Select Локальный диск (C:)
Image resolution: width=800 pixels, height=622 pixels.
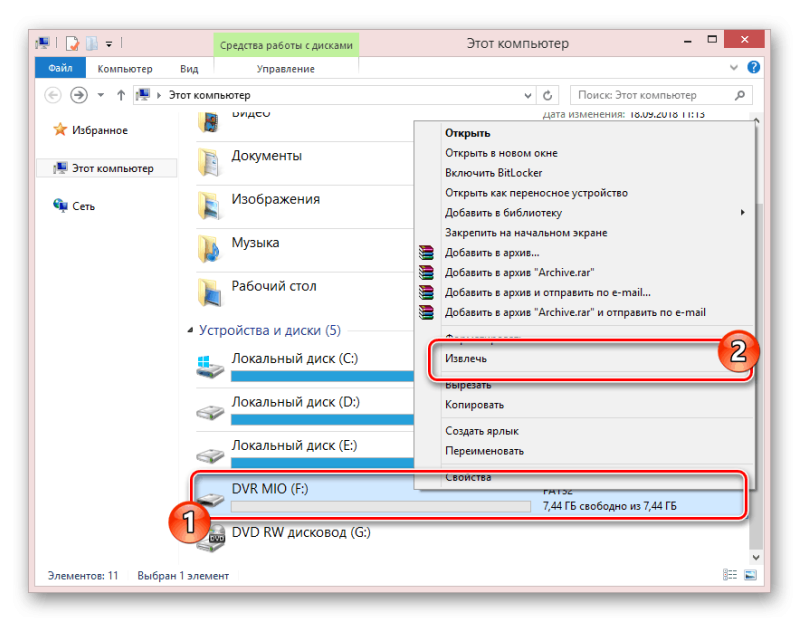[294, 358]
